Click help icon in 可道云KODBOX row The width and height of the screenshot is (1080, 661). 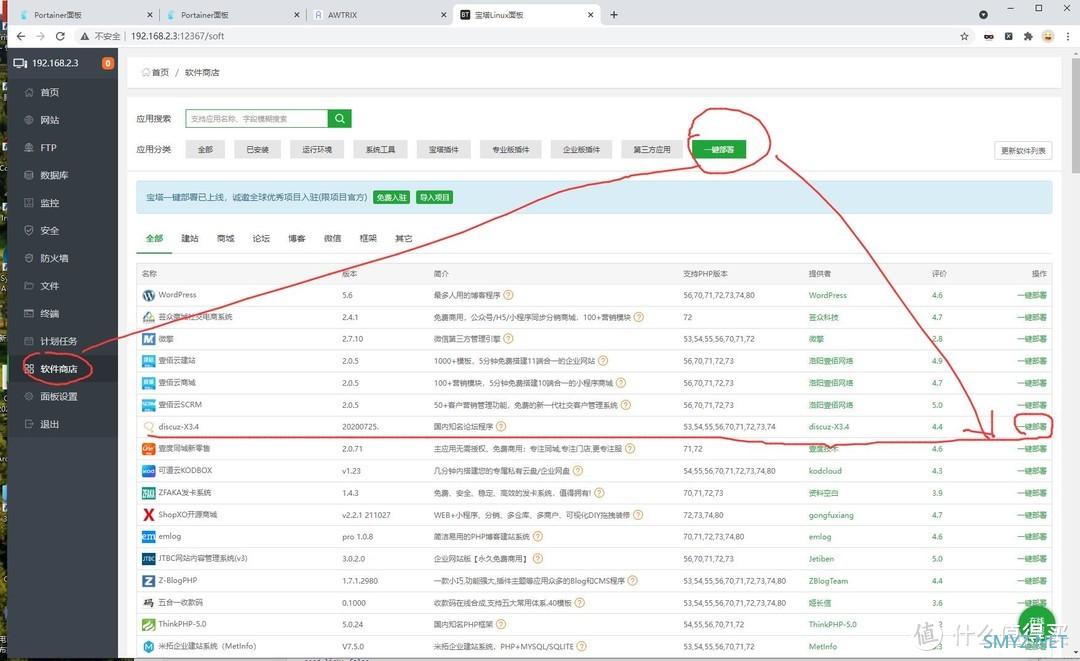coord(577,470)
